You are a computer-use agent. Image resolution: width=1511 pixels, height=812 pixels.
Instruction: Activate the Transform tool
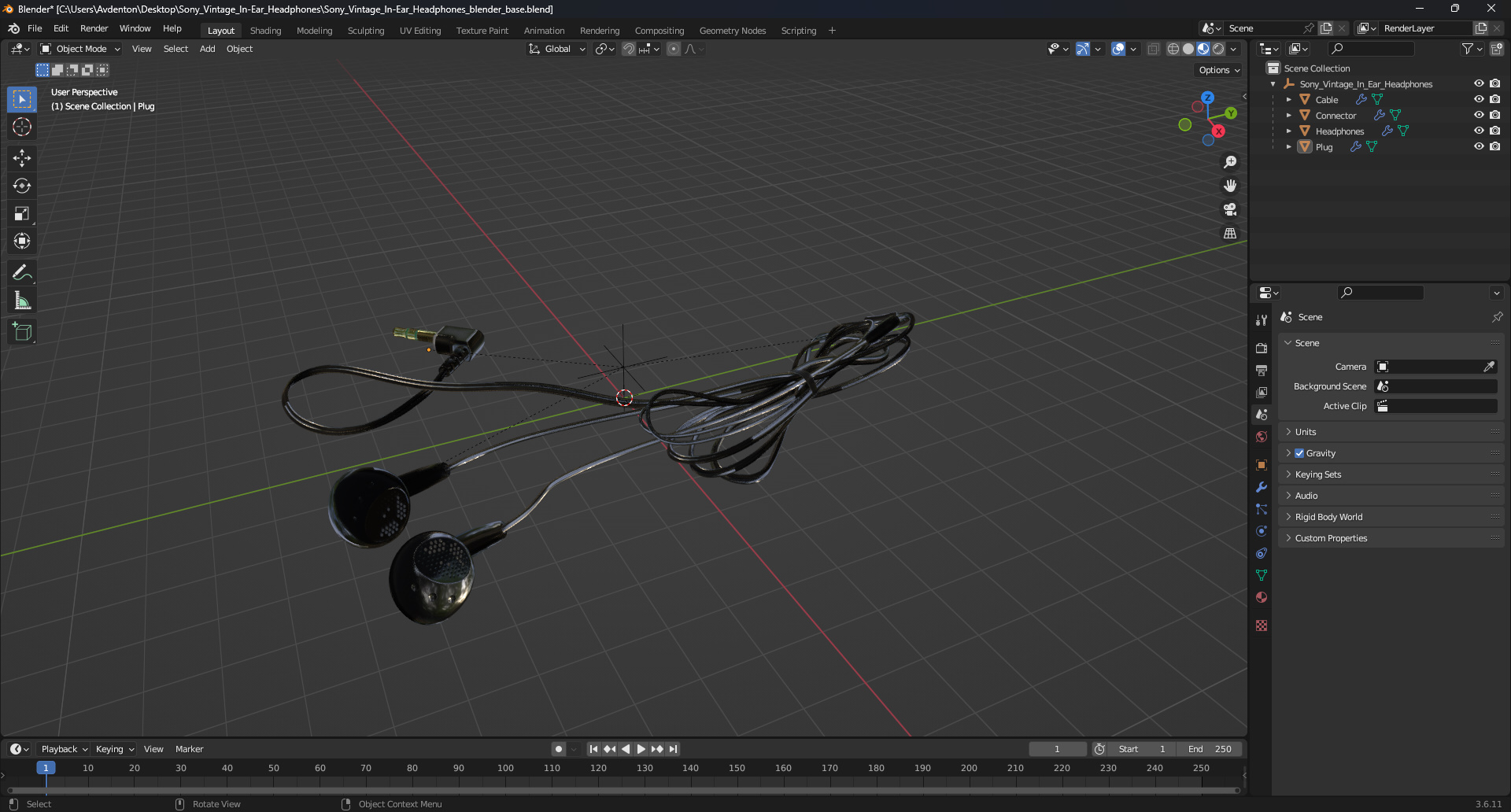coord(22,241)
